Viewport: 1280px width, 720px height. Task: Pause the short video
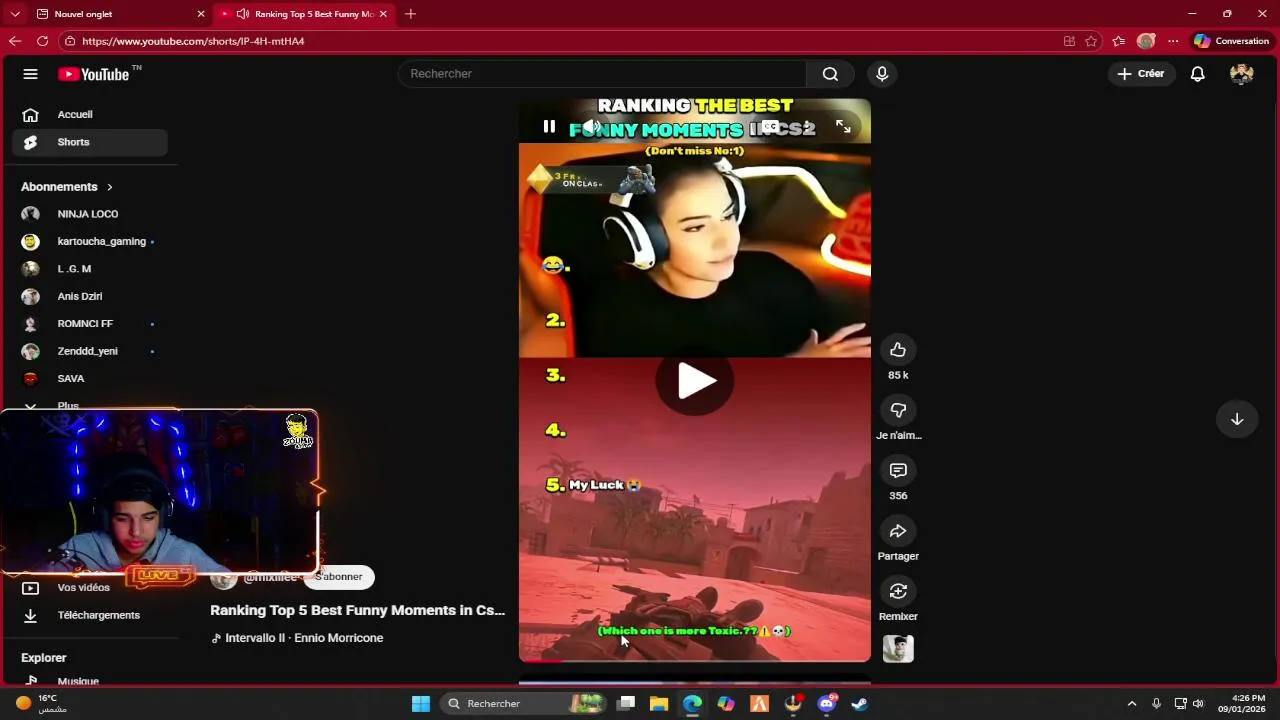(549, 126)
